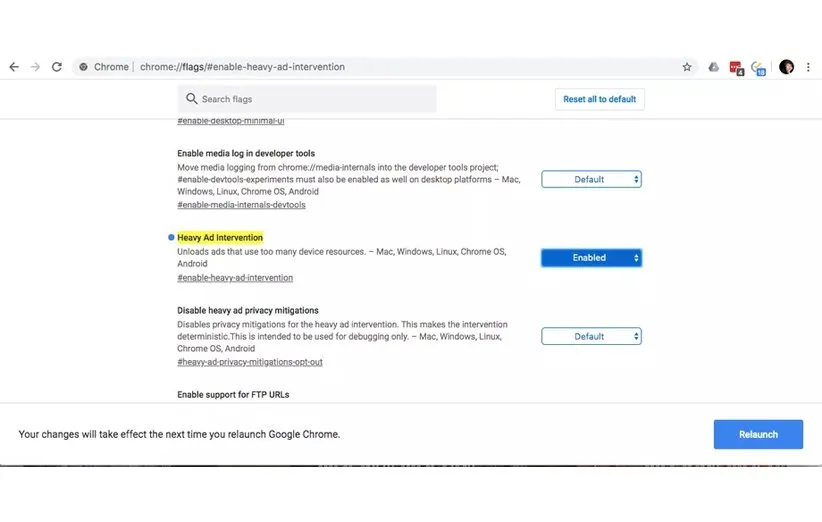Open the profile avatar menu
822x522 pixels.
(786, 67)
